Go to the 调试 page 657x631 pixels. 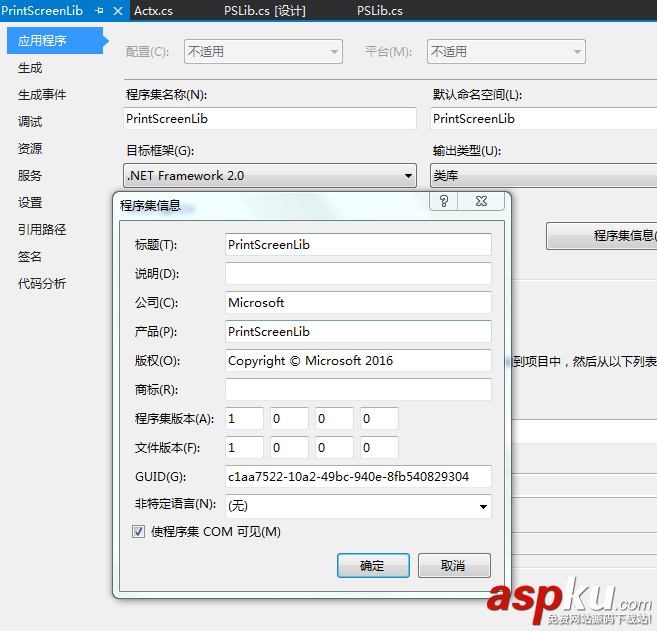[30, 122]
